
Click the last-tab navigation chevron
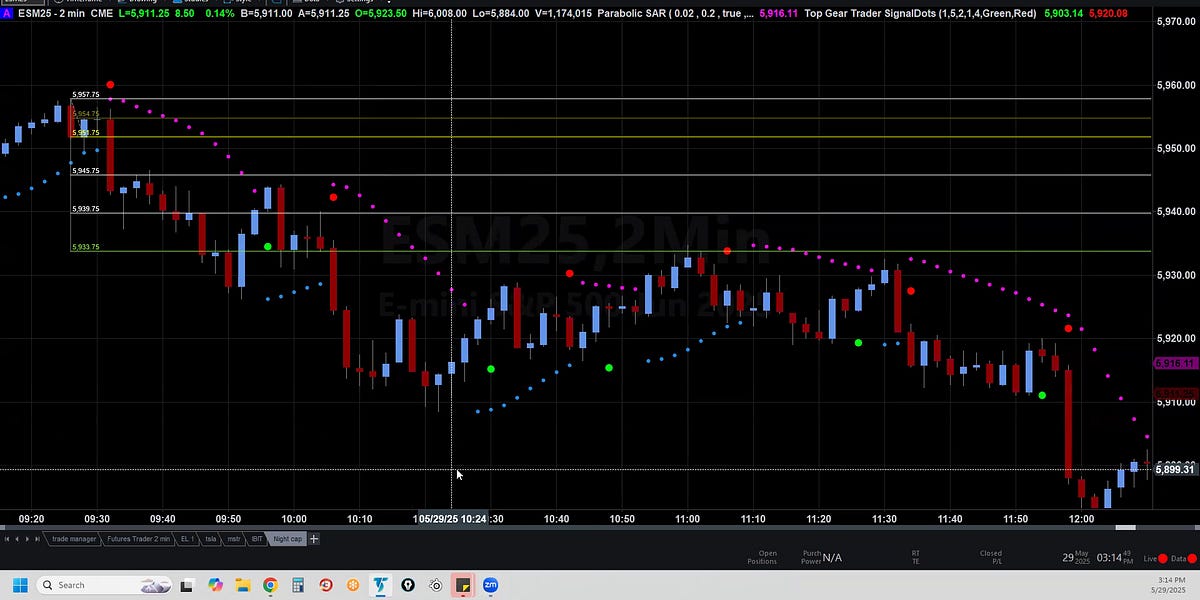click(37, 539)
